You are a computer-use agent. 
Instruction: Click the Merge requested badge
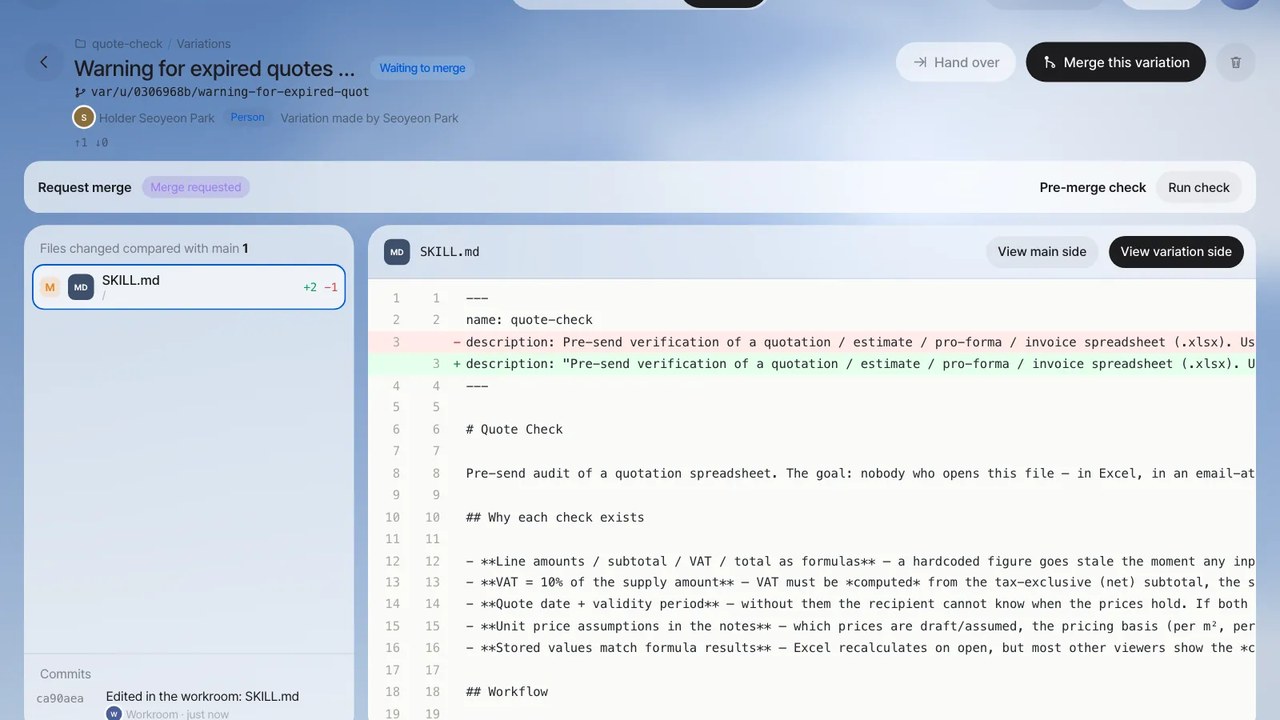point(196,187)
